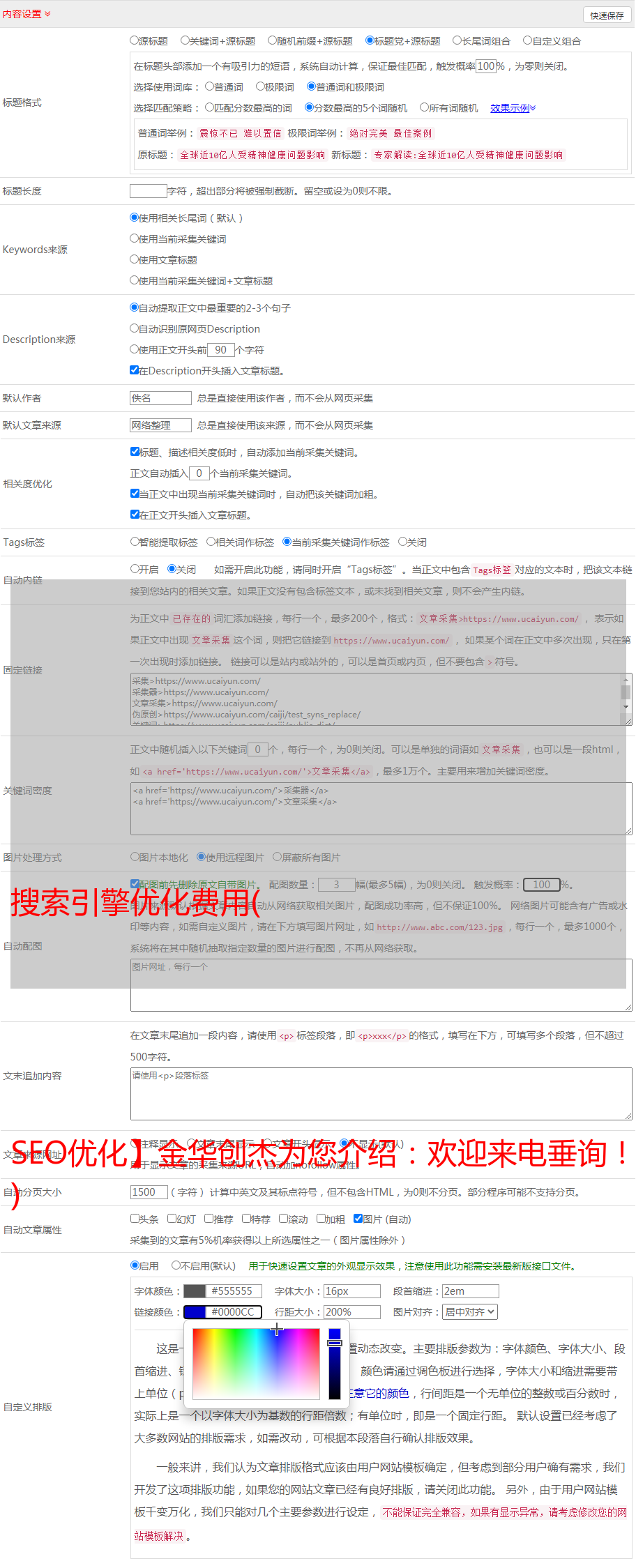Check the 推荐 article attribute
The height and width of the screenshot is (1568, 636).
(x=209, y=1219)
